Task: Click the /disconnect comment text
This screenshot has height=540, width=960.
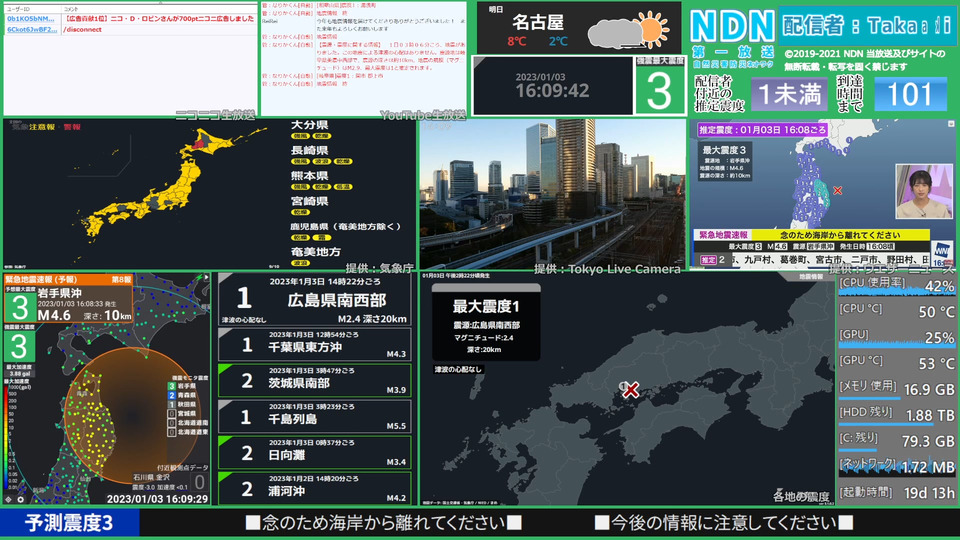Action: pos(82,29)
